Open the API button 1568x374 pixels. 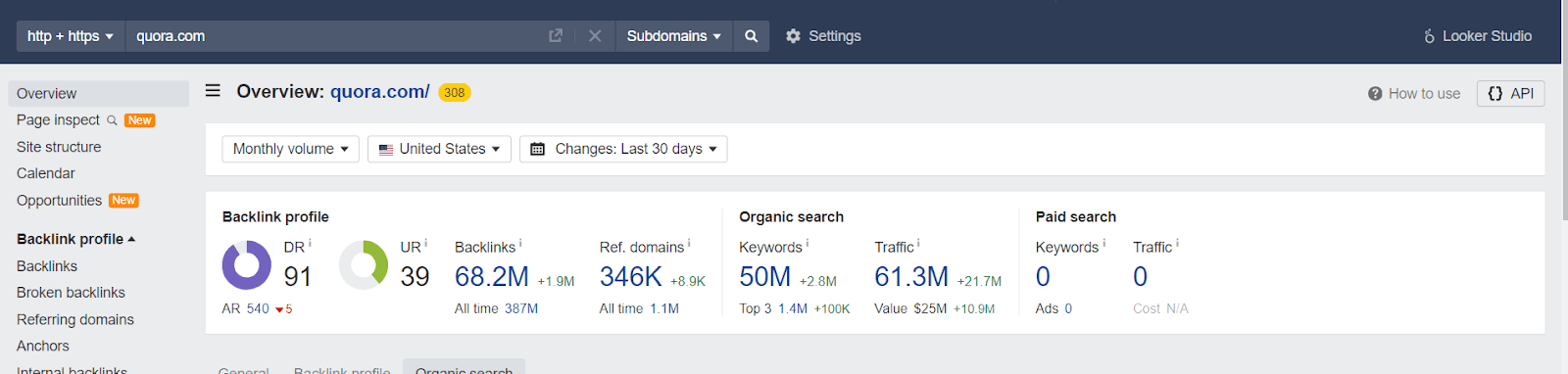1510,94
